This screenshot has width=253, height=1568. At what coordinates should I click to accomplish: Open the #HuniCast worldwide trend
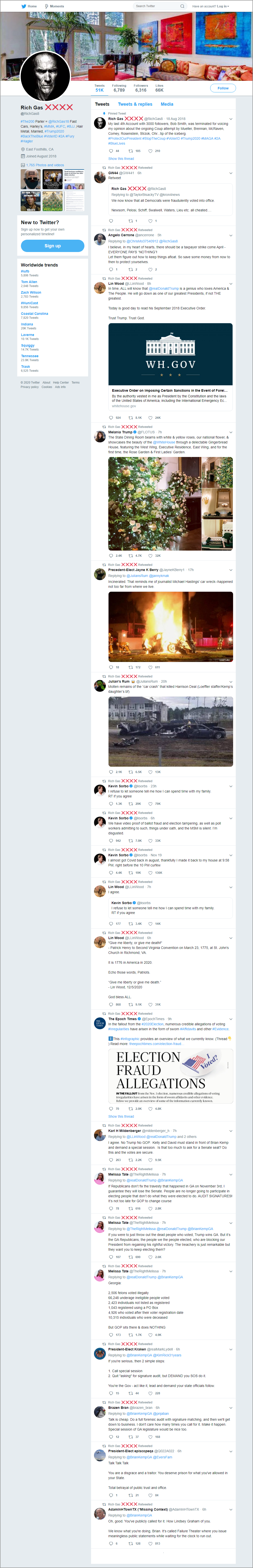click(29, 303)
